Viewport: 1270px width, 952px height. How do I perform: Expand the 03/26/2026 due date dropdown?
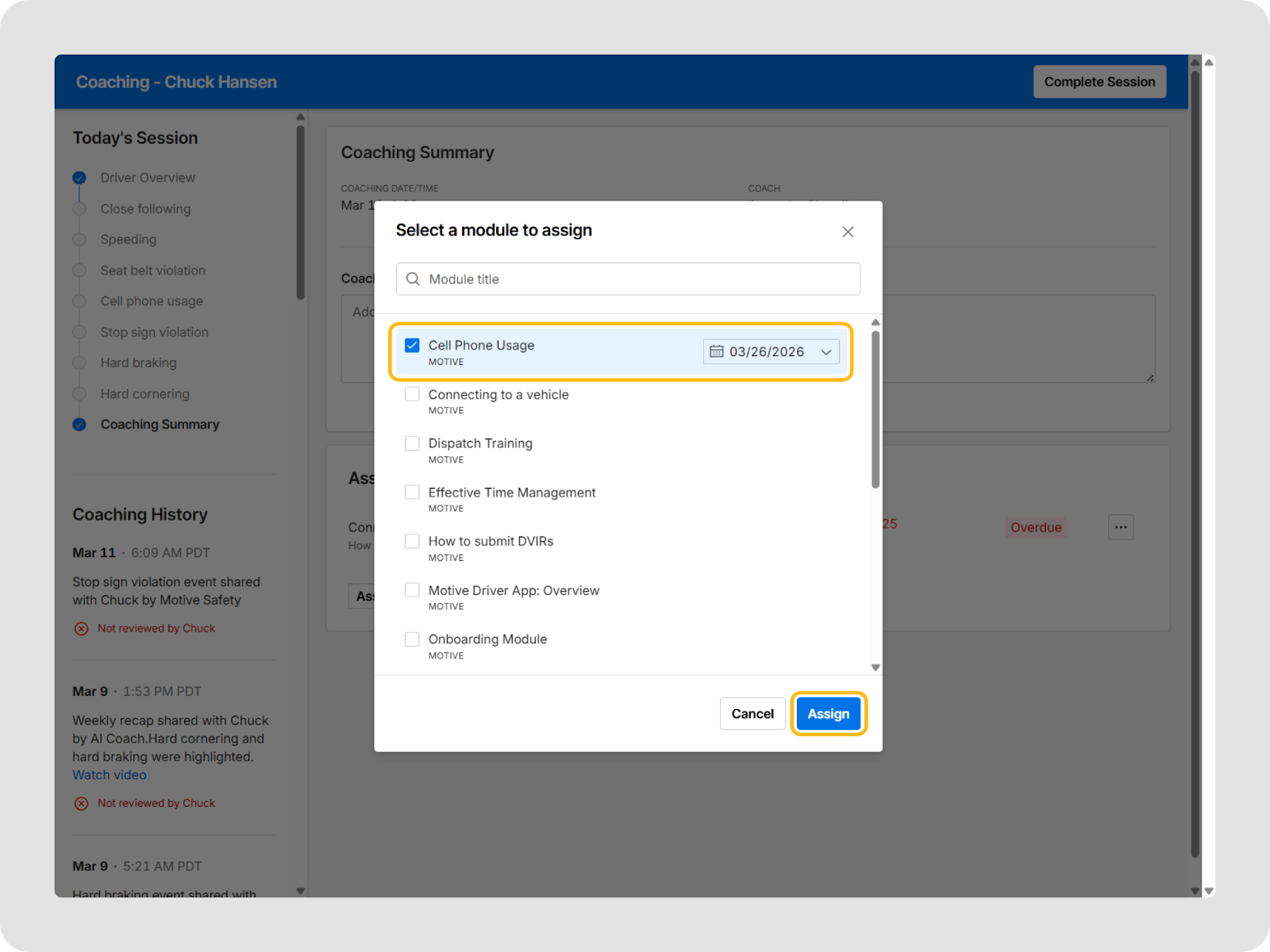click(825, 352)
